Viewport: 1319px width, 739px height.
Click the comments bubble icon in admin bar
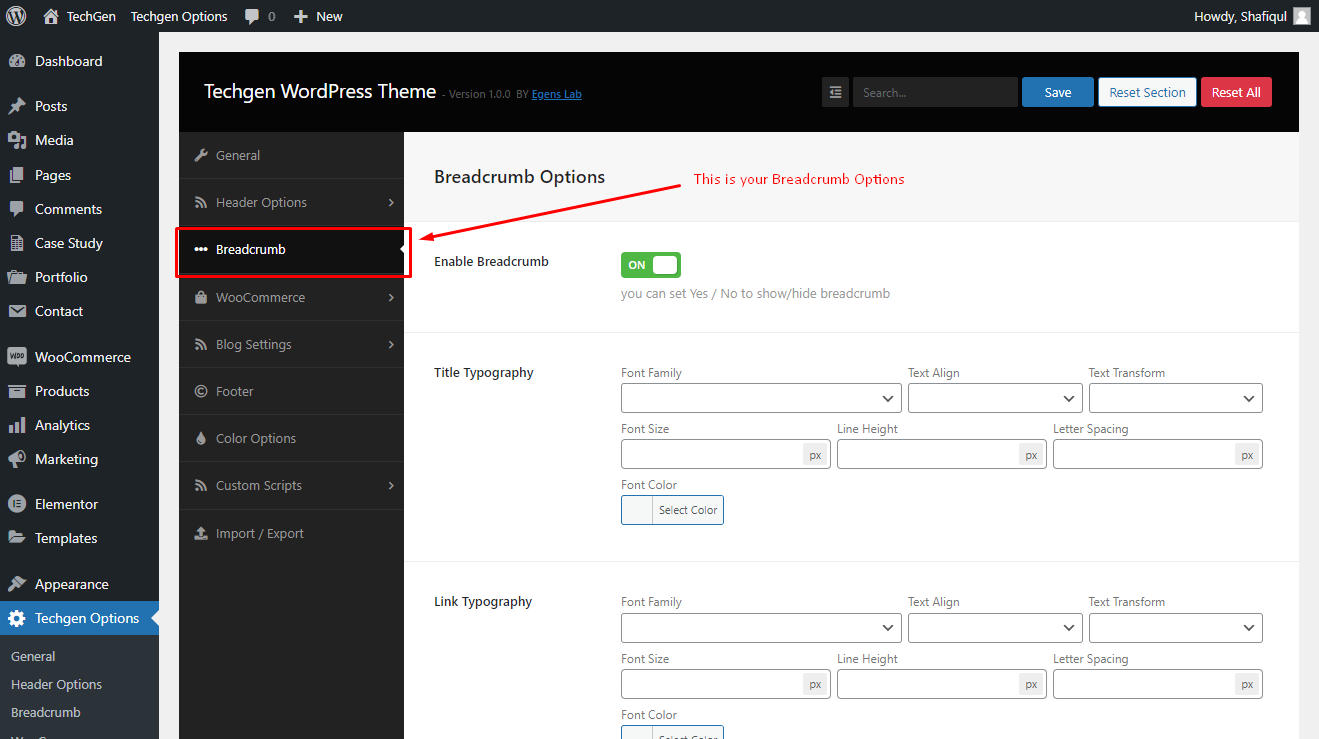(x=252, y=17)
